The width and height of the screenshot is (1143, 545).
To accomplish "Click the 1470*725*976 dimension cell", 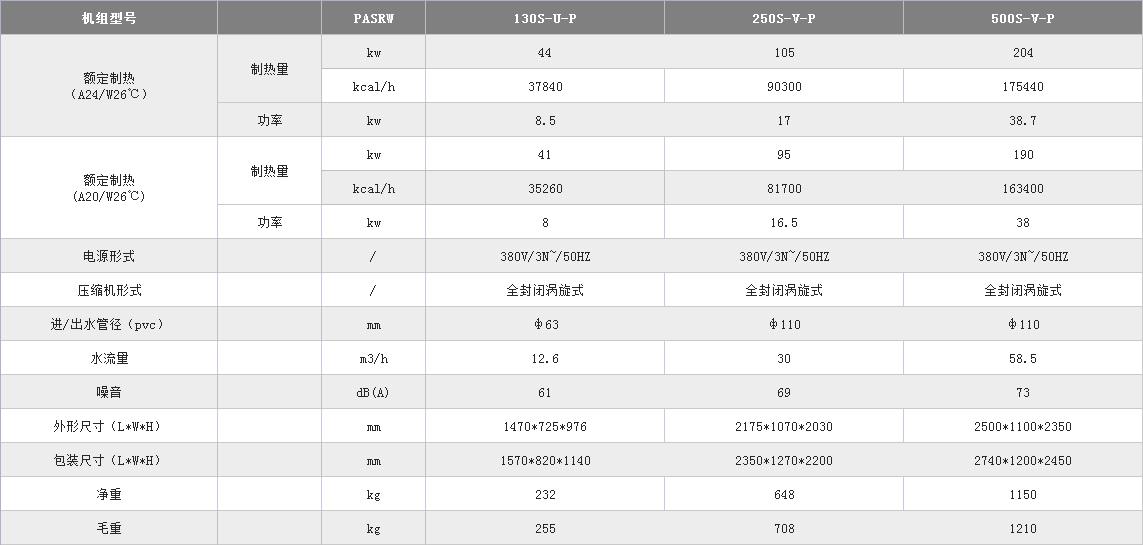I will coord(545,426).
